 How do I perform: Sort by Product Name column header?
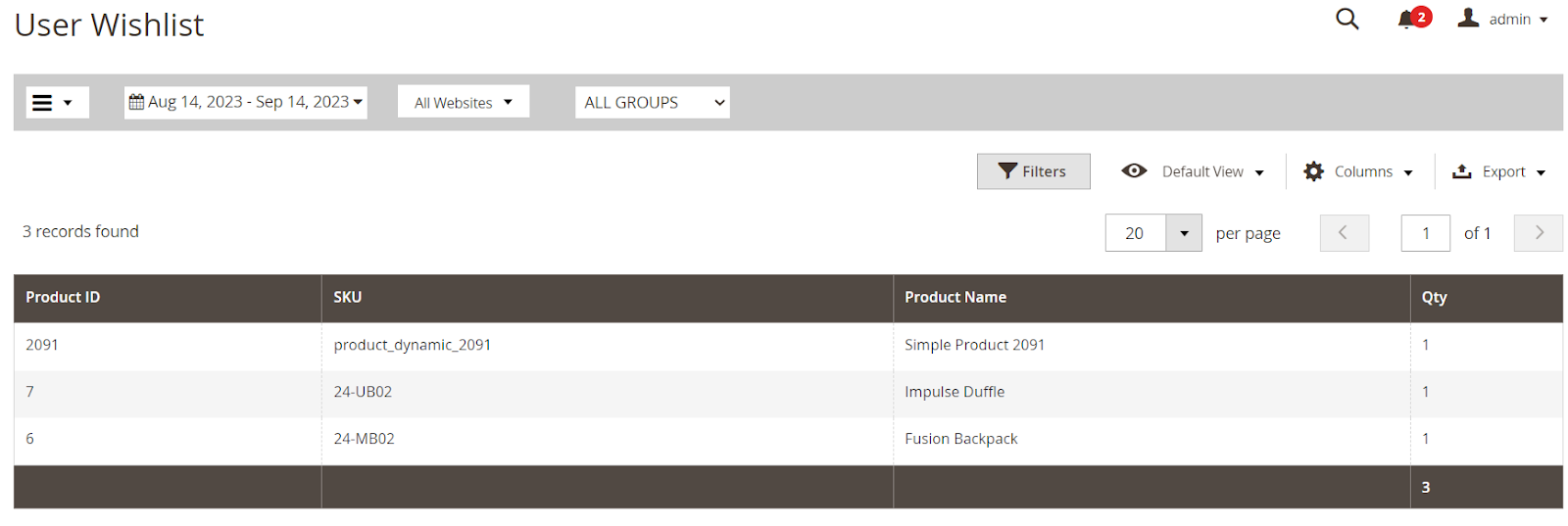pos(955,298)
